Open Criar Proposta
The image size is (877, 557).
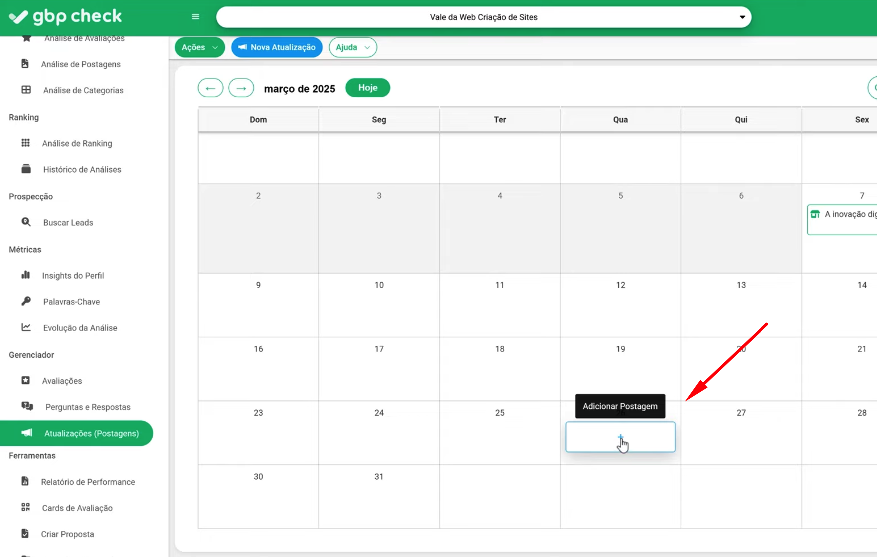pos(67,534)
